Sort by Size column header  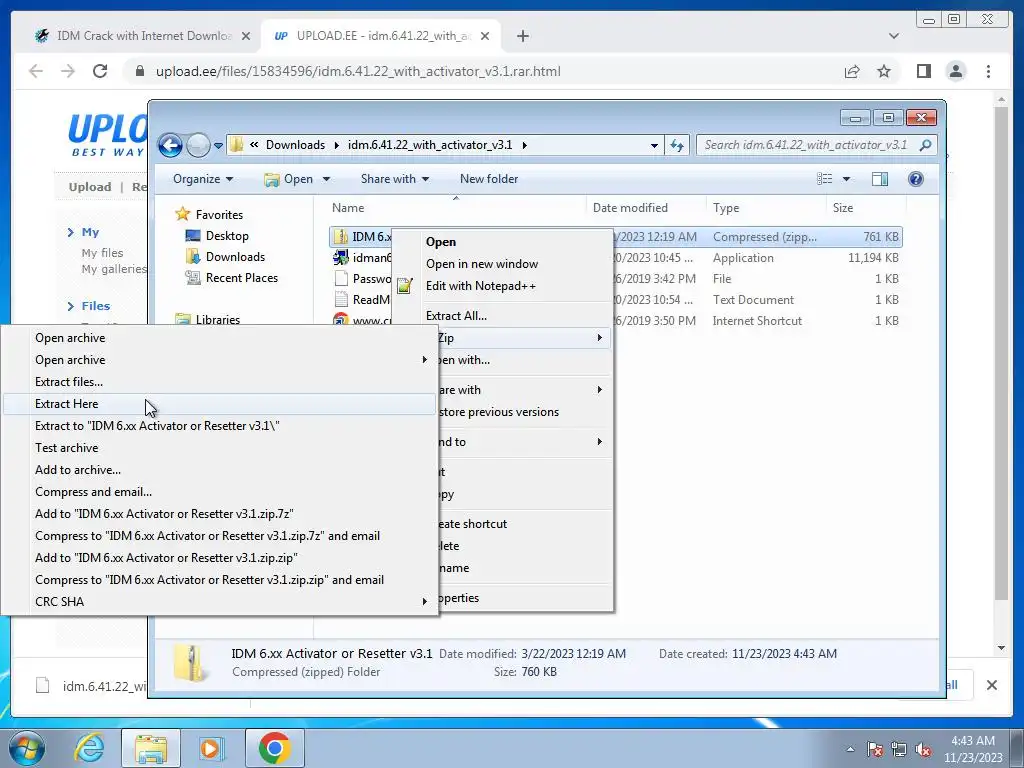click(842, 208)
